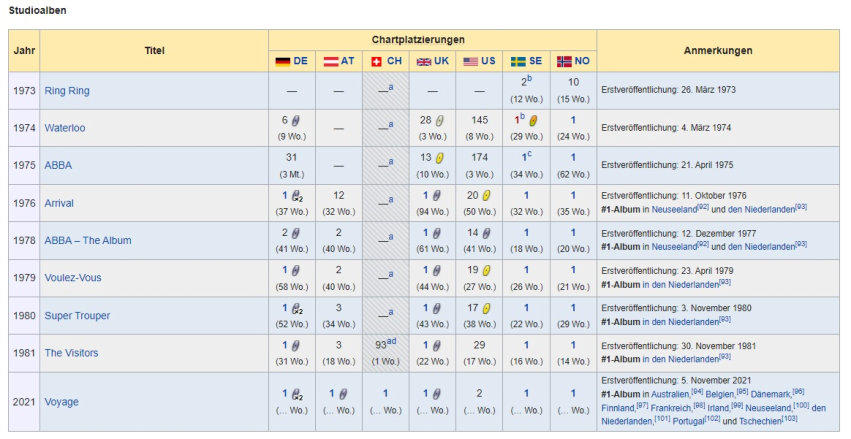The image size is (851, 439).
Task: Click the platinum icon in ABBA – The Album DE cell
Action: [296, 233]
